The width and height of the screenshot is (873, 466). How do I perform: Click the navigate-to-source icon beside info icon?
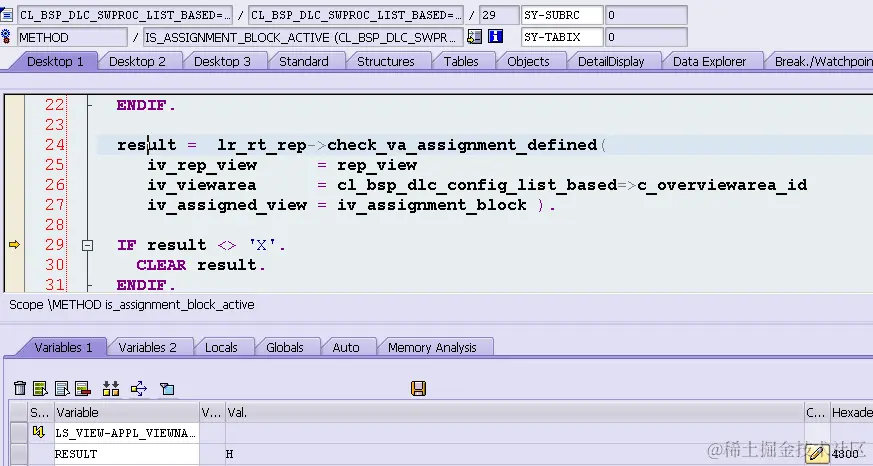[x=474, y=37]
